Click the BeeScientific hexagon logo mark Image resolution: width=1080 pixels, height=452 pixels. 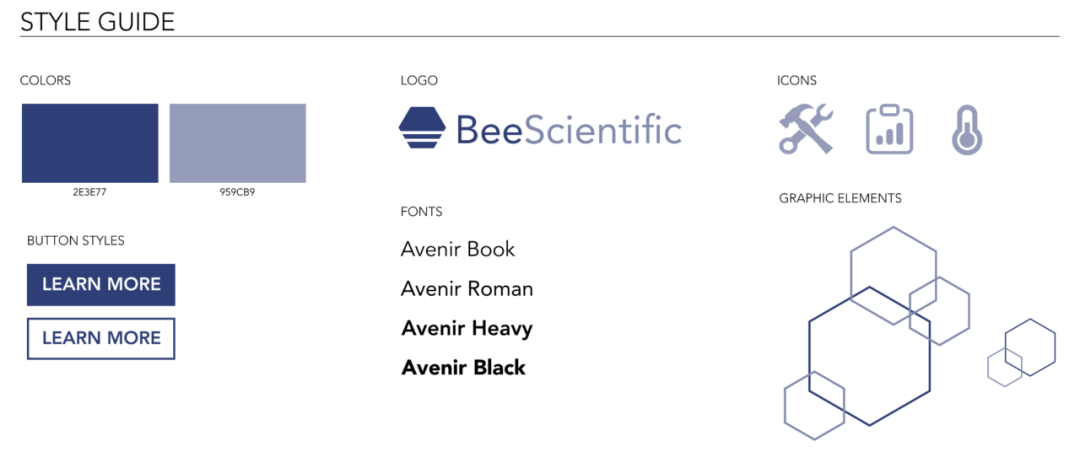point(421,129)
